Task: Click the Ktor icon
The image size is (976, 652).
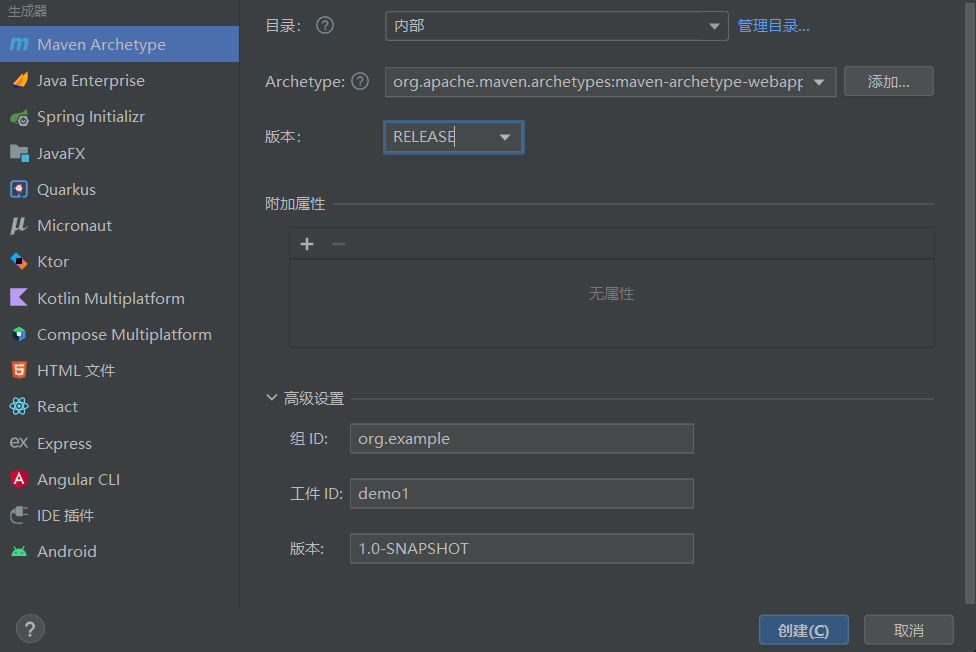Action: (x=19, y=262)
